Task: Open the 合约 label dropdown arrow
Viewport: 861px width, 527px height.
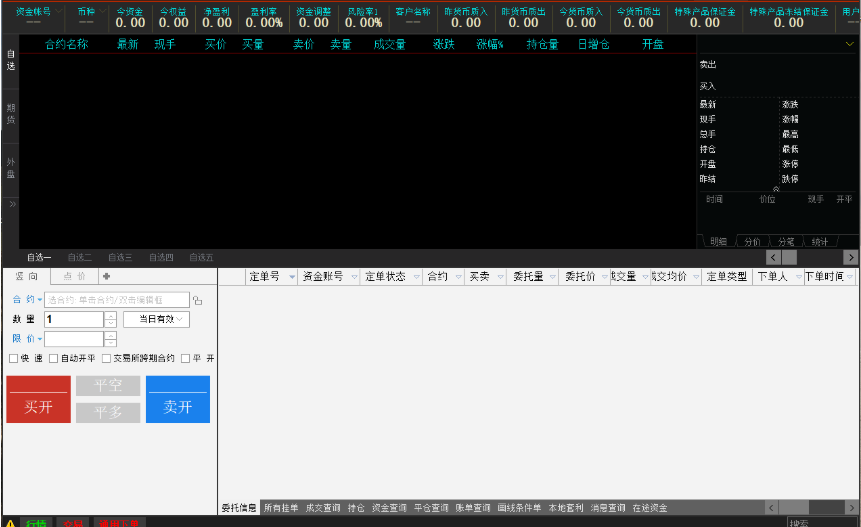Action: [x=39, y=300]
